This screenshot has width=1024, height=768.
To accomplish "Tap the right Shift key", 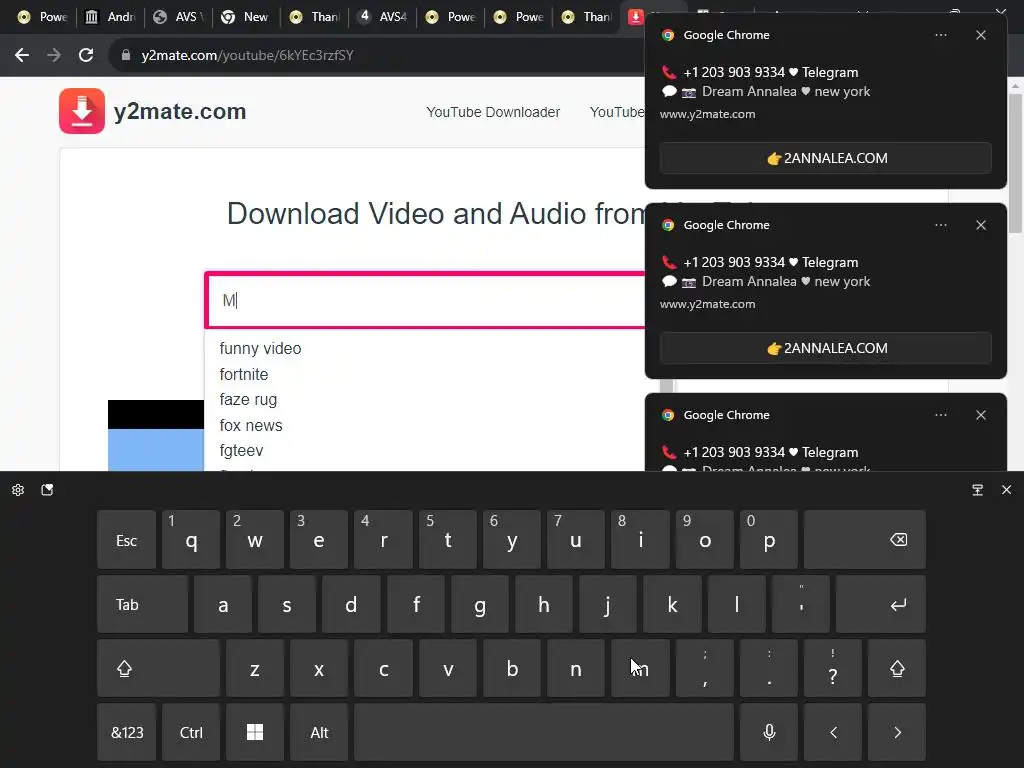I will click(x=897, y=668).
